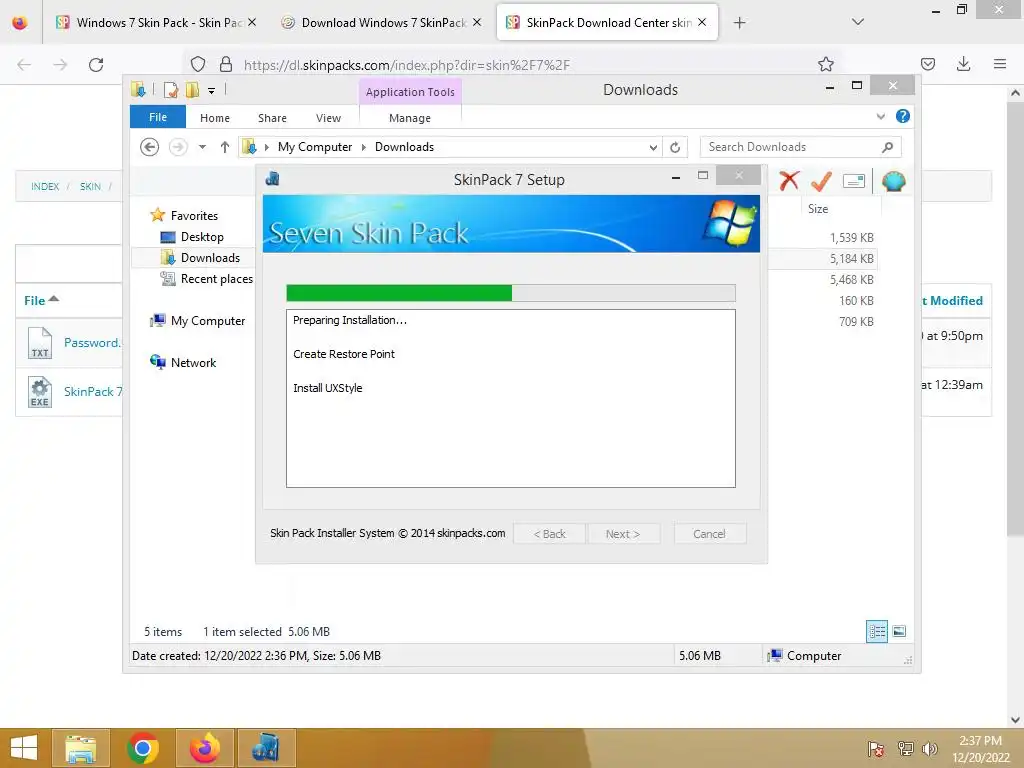Open the Windows Start button
1024x768 pixels.
(x=24, y=748)
